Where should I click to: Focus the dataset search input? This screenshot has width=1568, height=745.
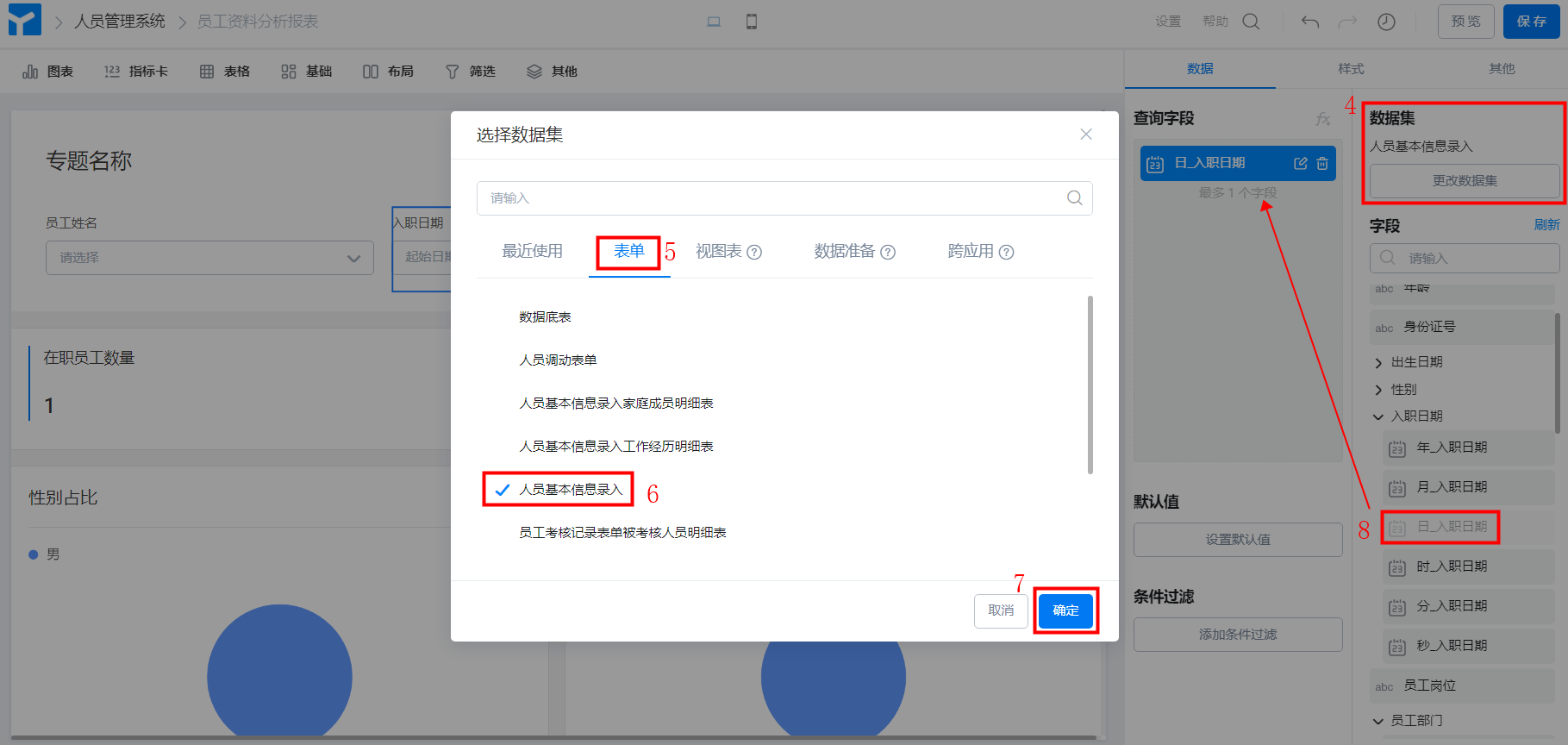point(784,198)
